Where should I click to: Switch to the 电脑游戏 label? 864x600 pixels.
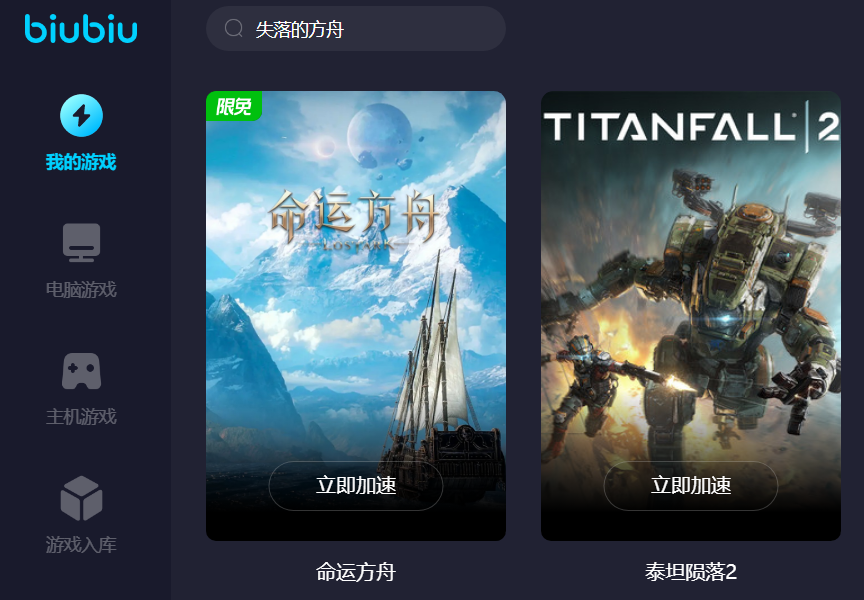click(81, 289)
